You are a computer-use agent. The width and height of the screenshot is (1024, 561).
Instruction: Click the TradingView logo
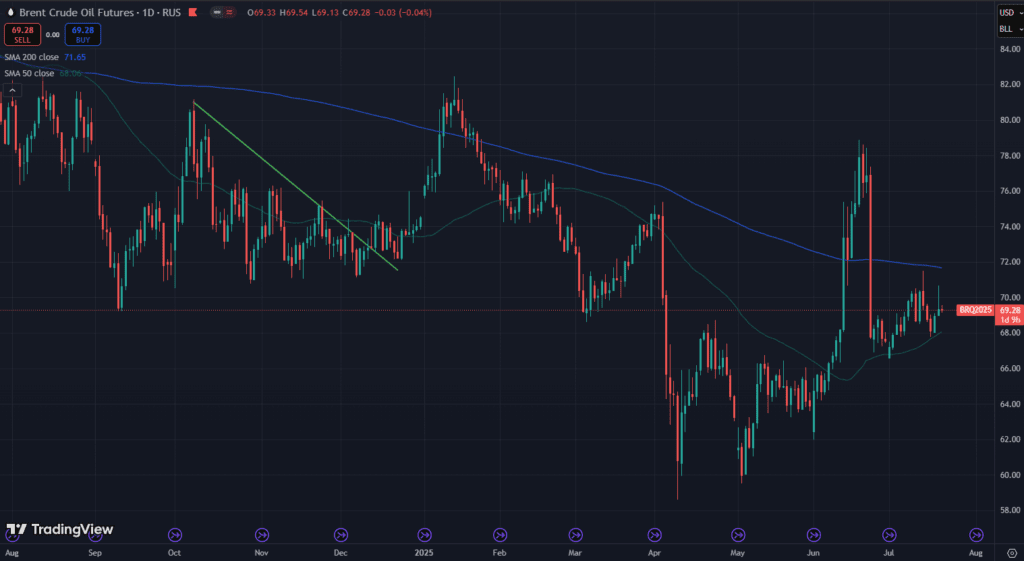point(59,529)
